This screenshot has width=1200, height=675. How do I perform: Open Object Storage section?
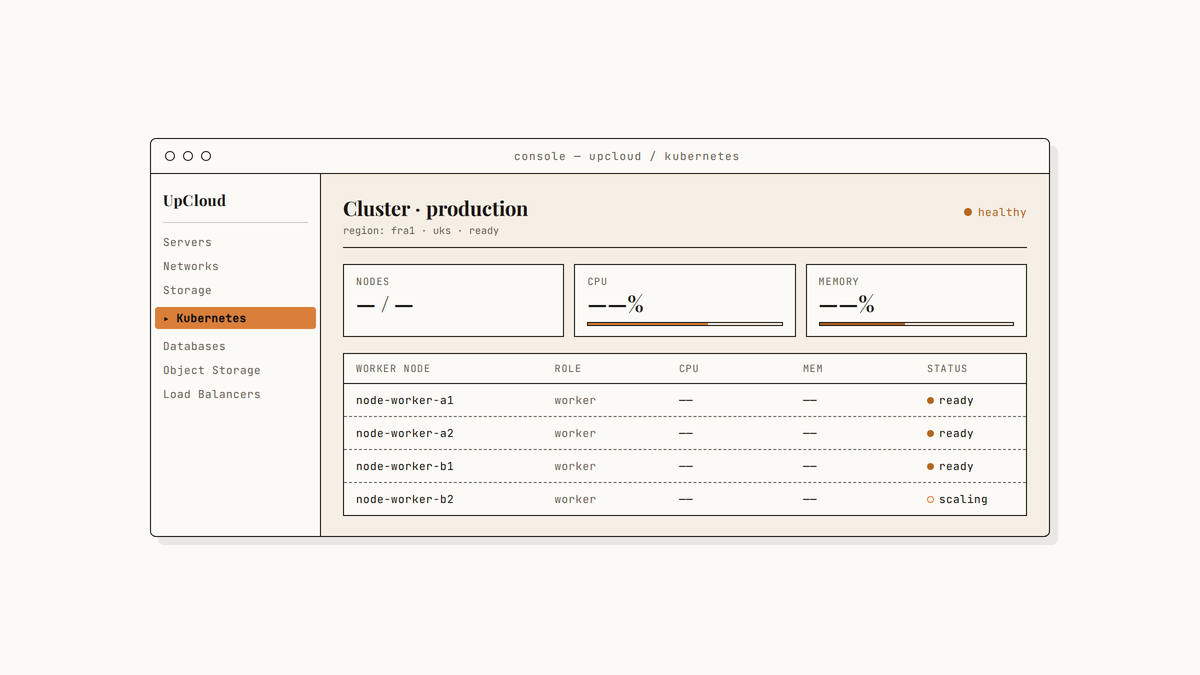212,370
